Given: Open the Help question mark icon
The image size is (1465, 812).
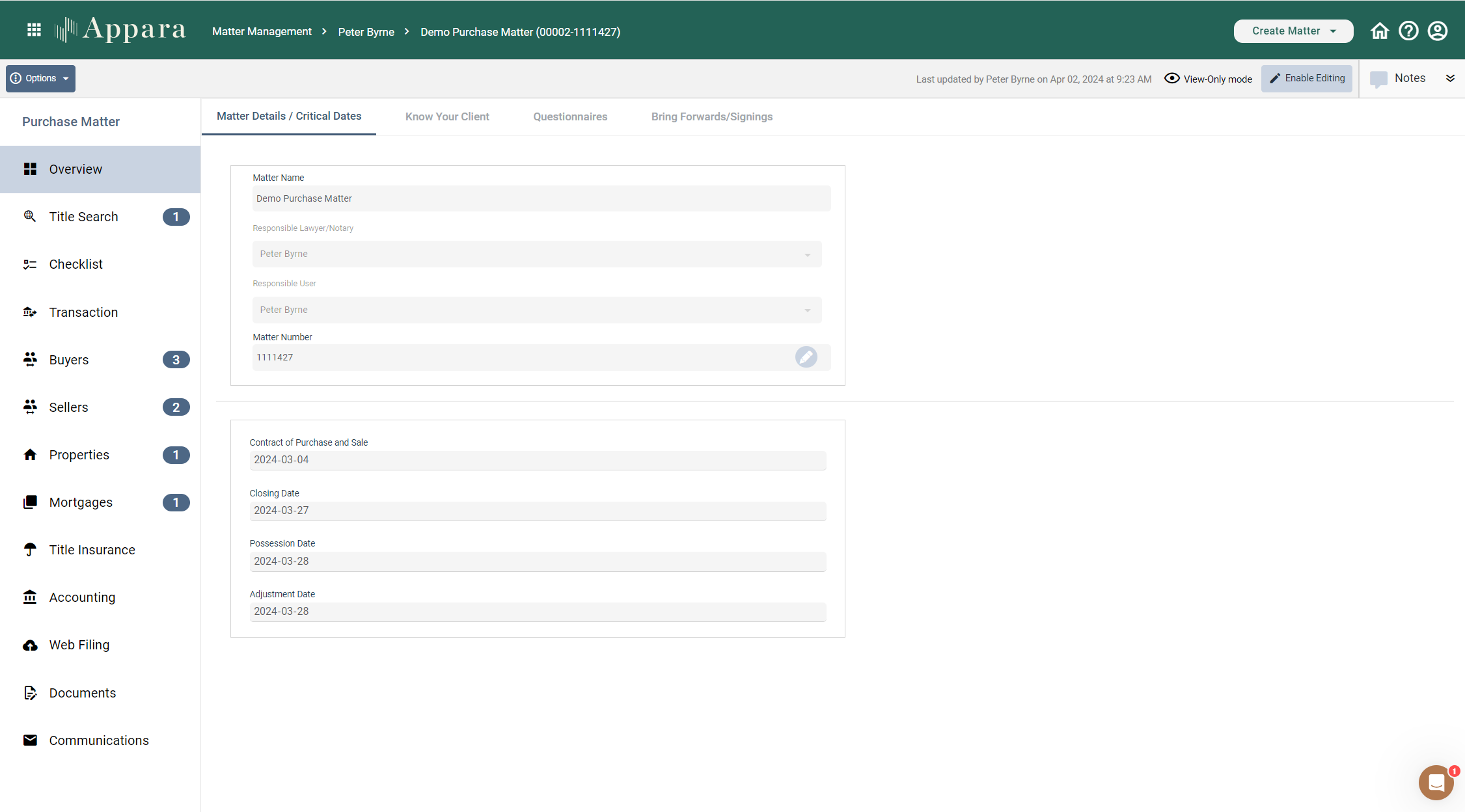Looking at the screenshot, I should [1408, 31].
